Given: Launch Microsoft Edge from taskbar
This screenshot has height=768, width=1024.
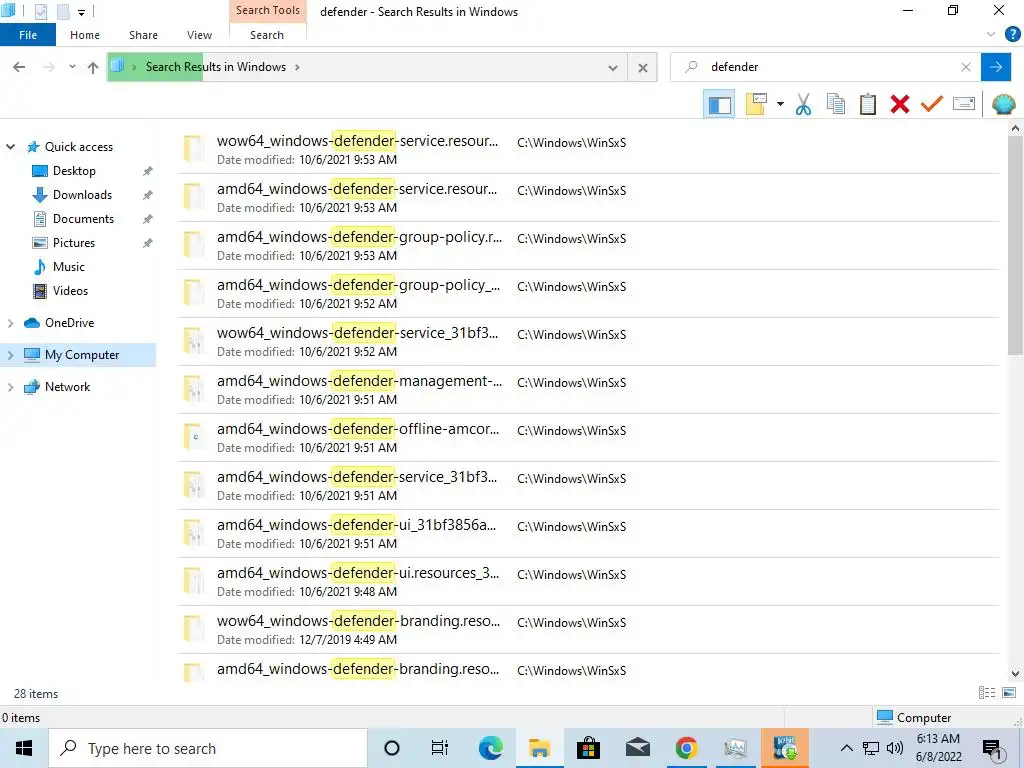Looking at the screenshot, I should pos(490,748).
